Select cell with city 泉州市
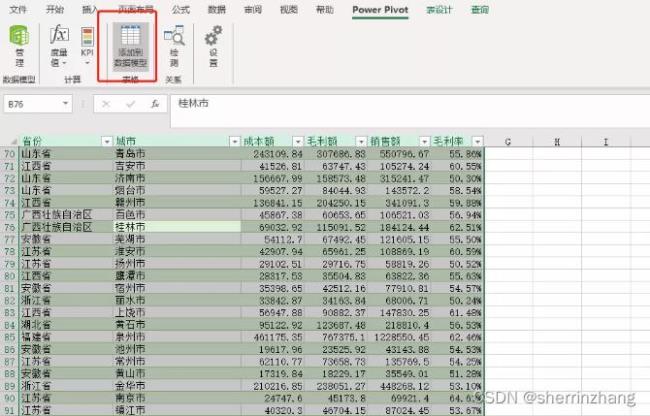 tap(177, 337)
